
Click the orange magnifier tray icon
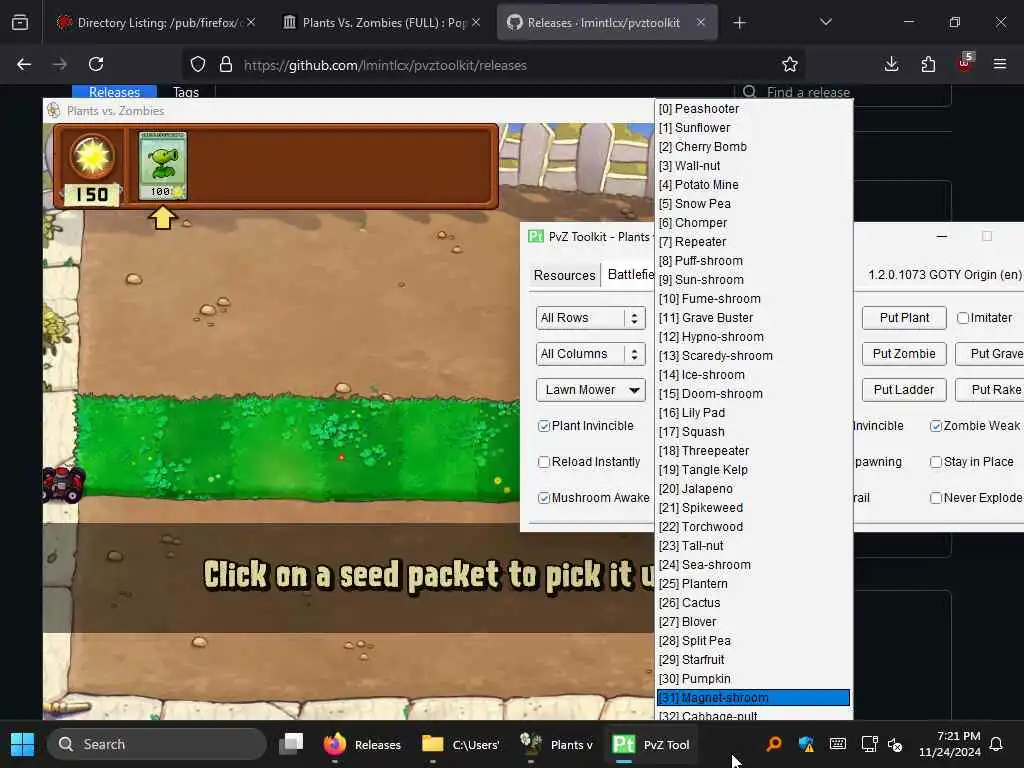point(774,744)
